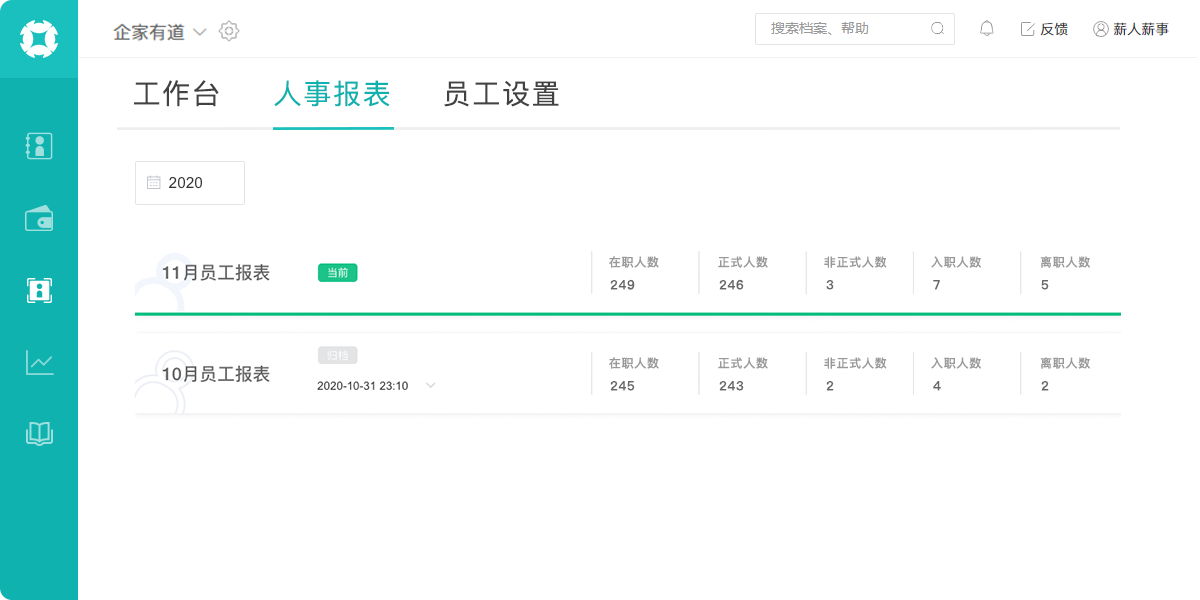
Task: Click the search magnifier icon
Action: pos(937,29)
